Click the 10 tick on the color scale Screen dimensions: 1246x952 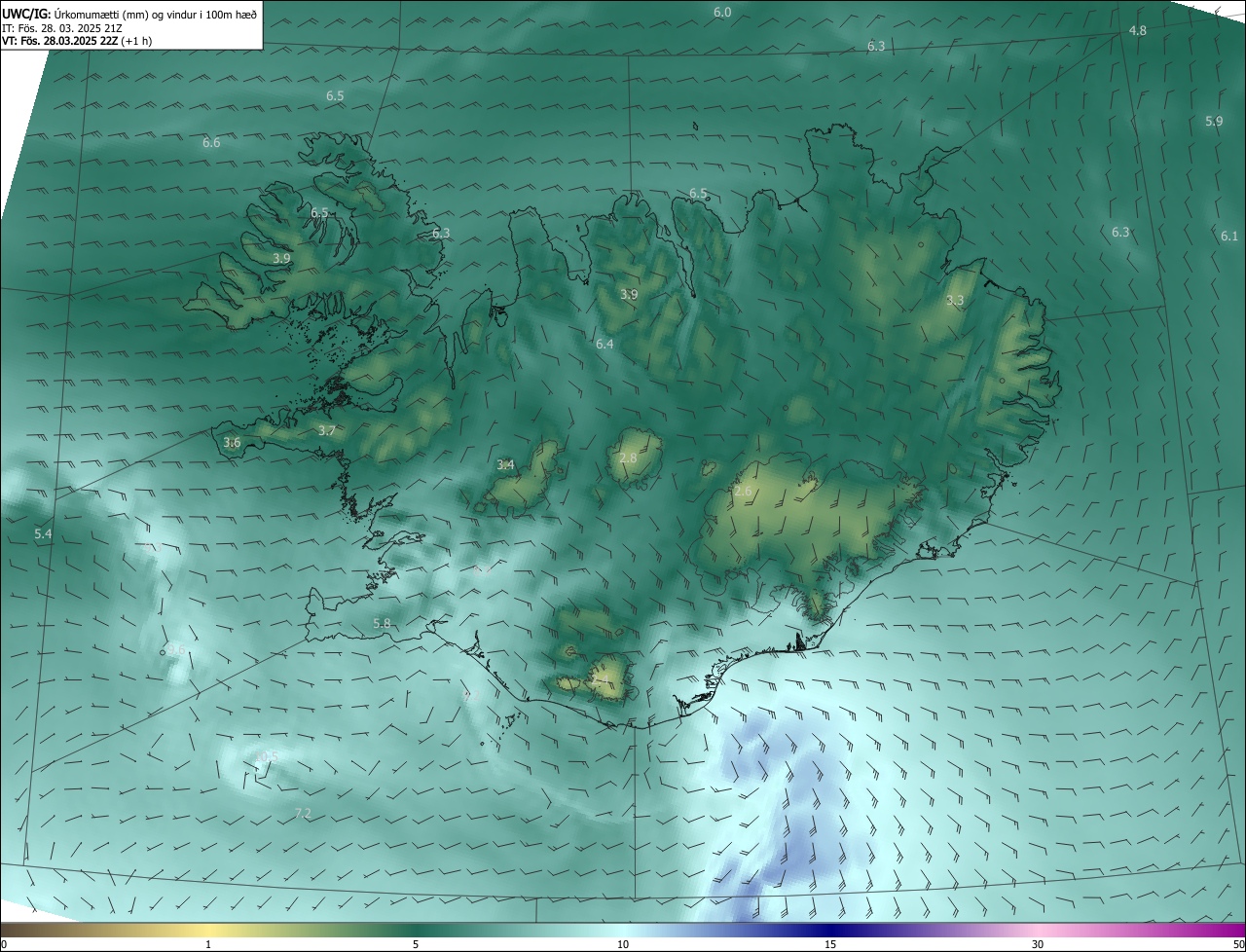coord(623,944)
